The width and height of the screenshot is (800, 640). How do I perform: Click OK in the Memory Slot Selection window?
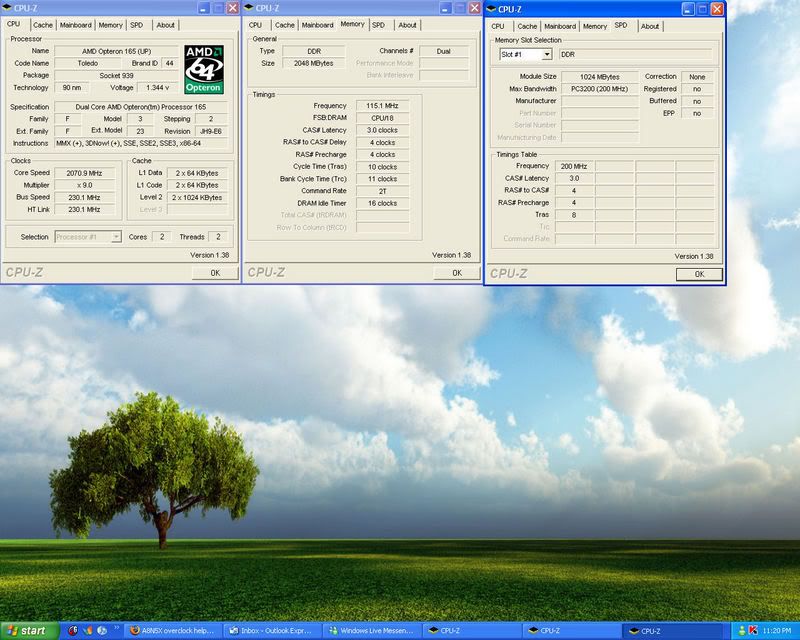pos(699,275)
